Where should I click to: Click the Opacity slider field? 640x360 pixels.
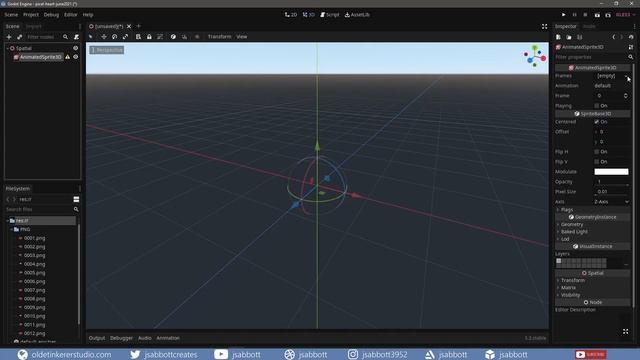coord(611,182)
